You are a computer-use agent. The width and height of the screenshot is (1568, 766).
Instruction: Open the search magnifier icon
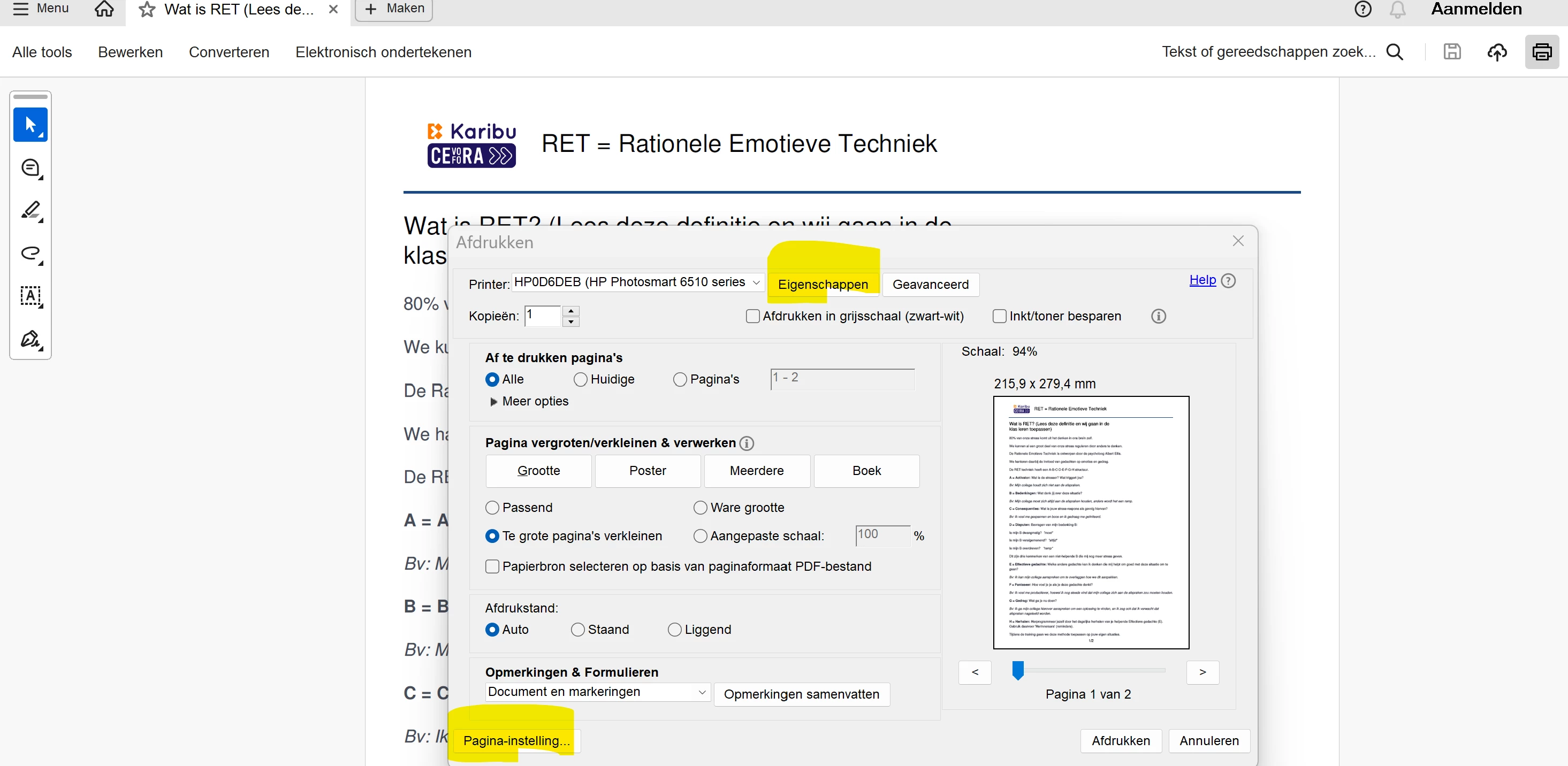pos(1395,52)
